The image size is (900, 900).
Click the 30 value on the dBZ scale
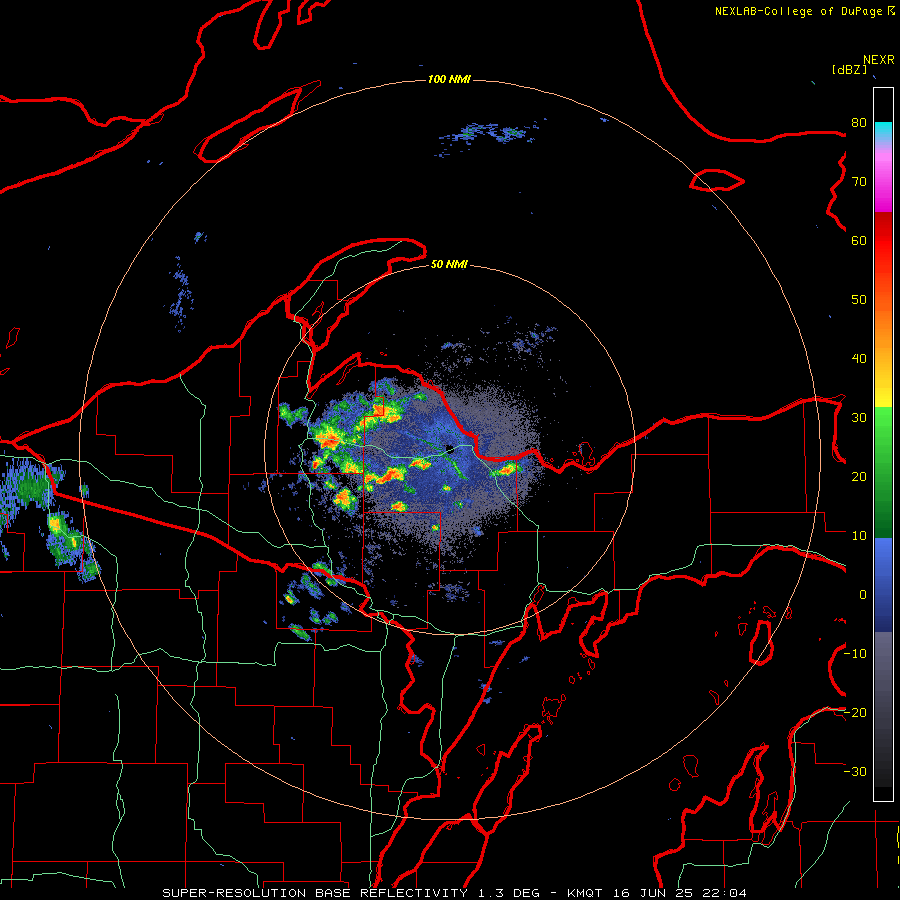[859, 418]
